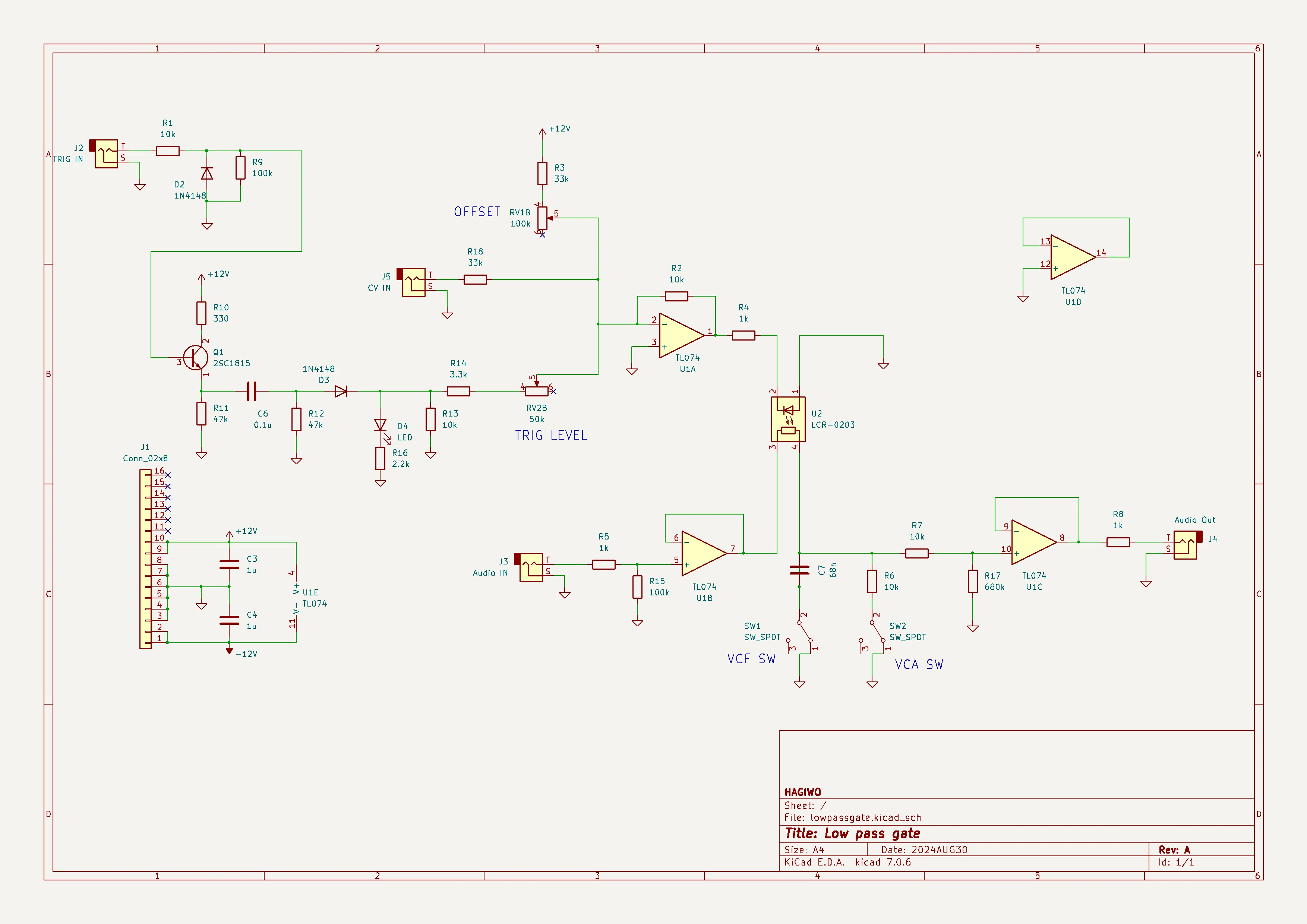Click capacitor C3 1u symbol
The width and height of the screenshot is (1307, 924).
(x=230, y=564)
